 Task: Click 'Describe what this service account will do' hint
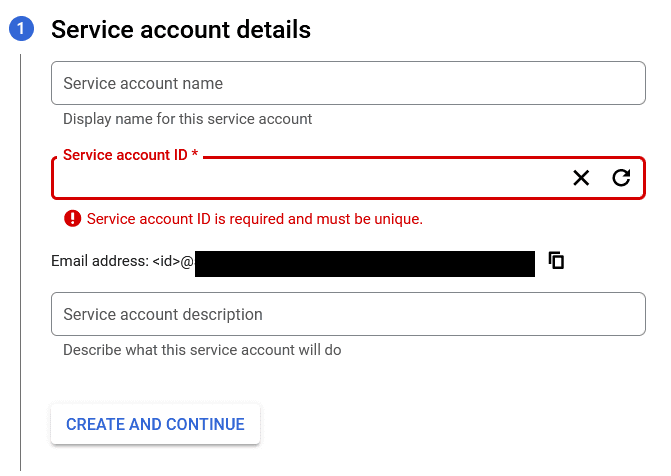coord(202,350)
